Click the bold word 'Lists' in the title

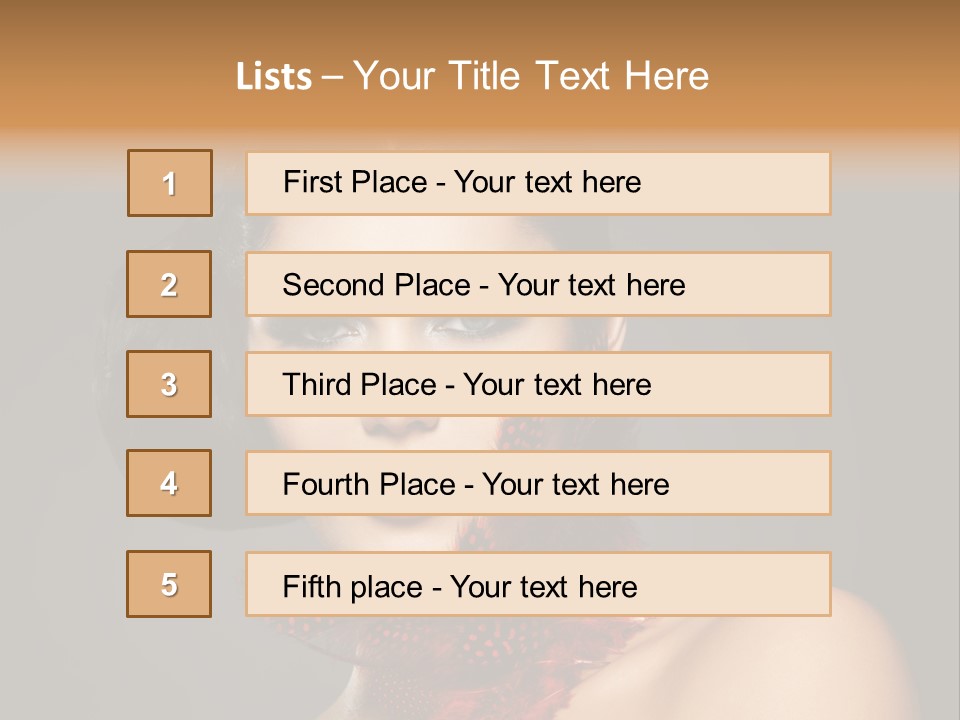274,77
